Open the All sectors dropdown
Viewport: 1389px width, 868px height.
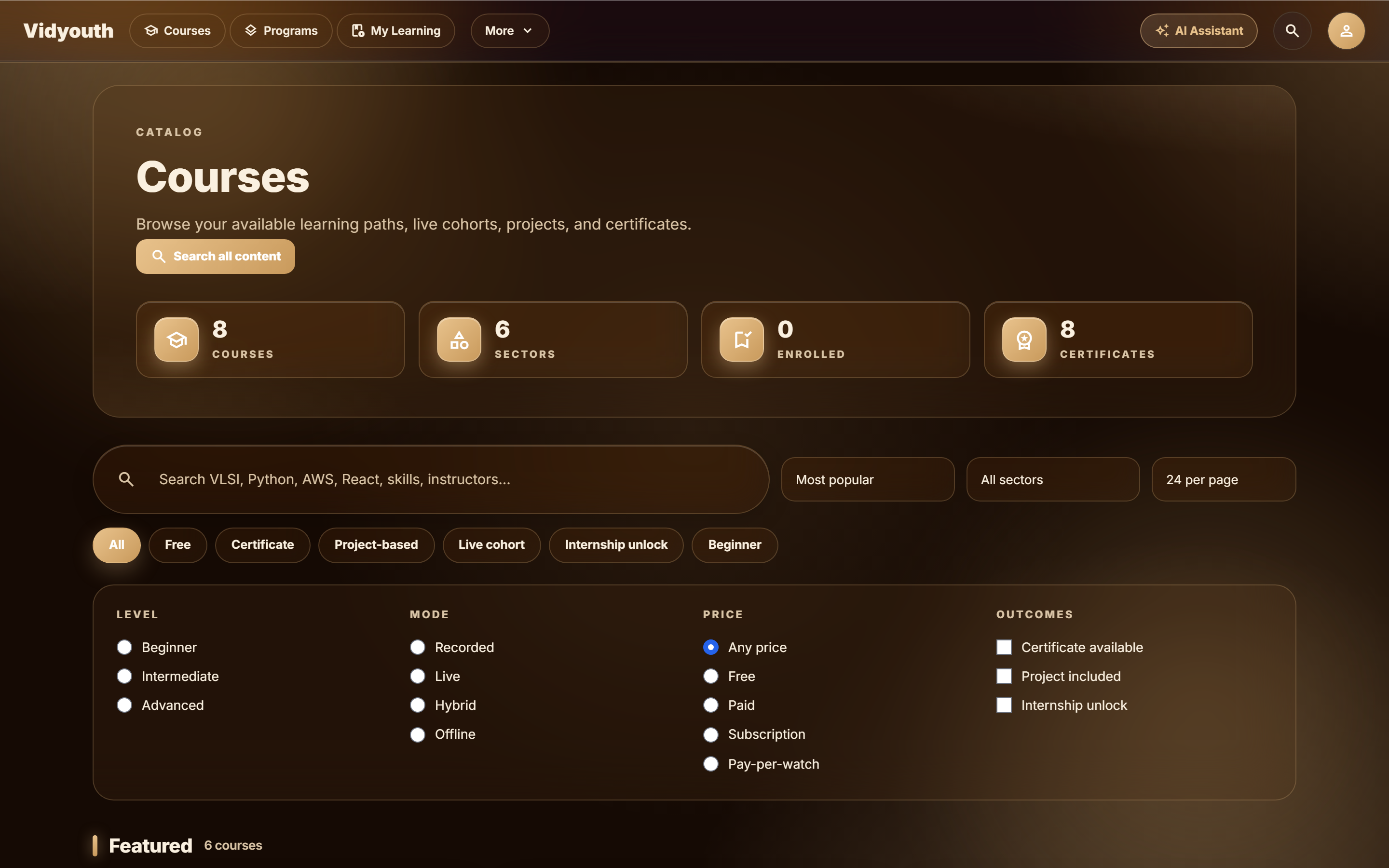[x=1053, y=479]
